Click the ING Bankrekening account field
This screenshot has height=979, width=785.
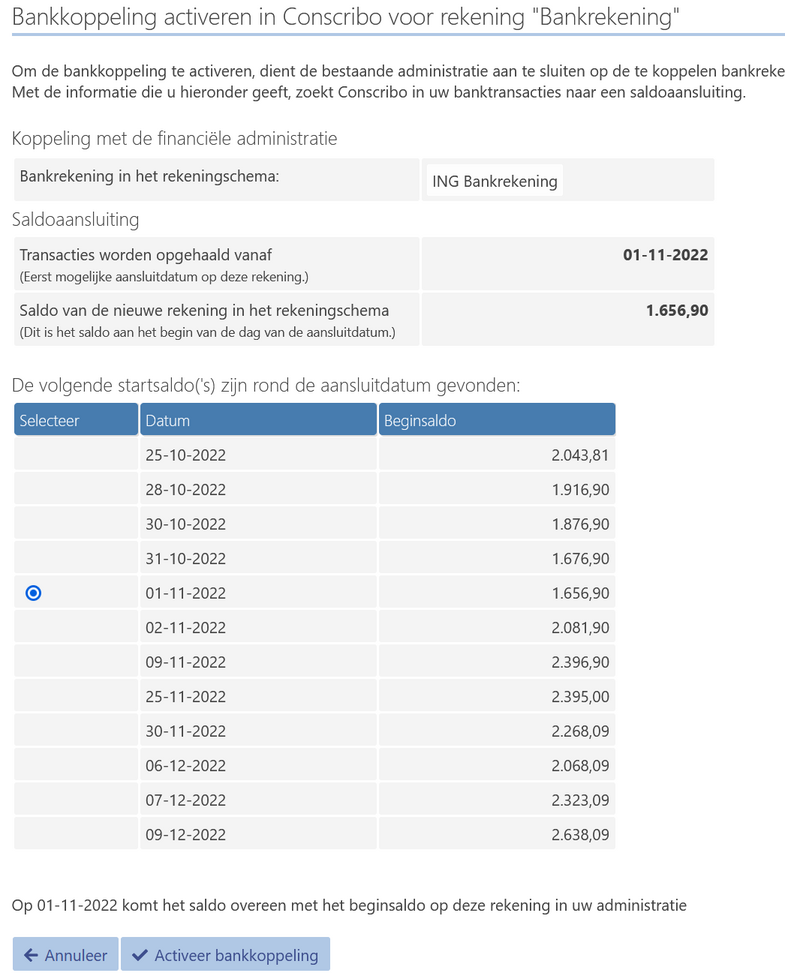tap(494, 181)
